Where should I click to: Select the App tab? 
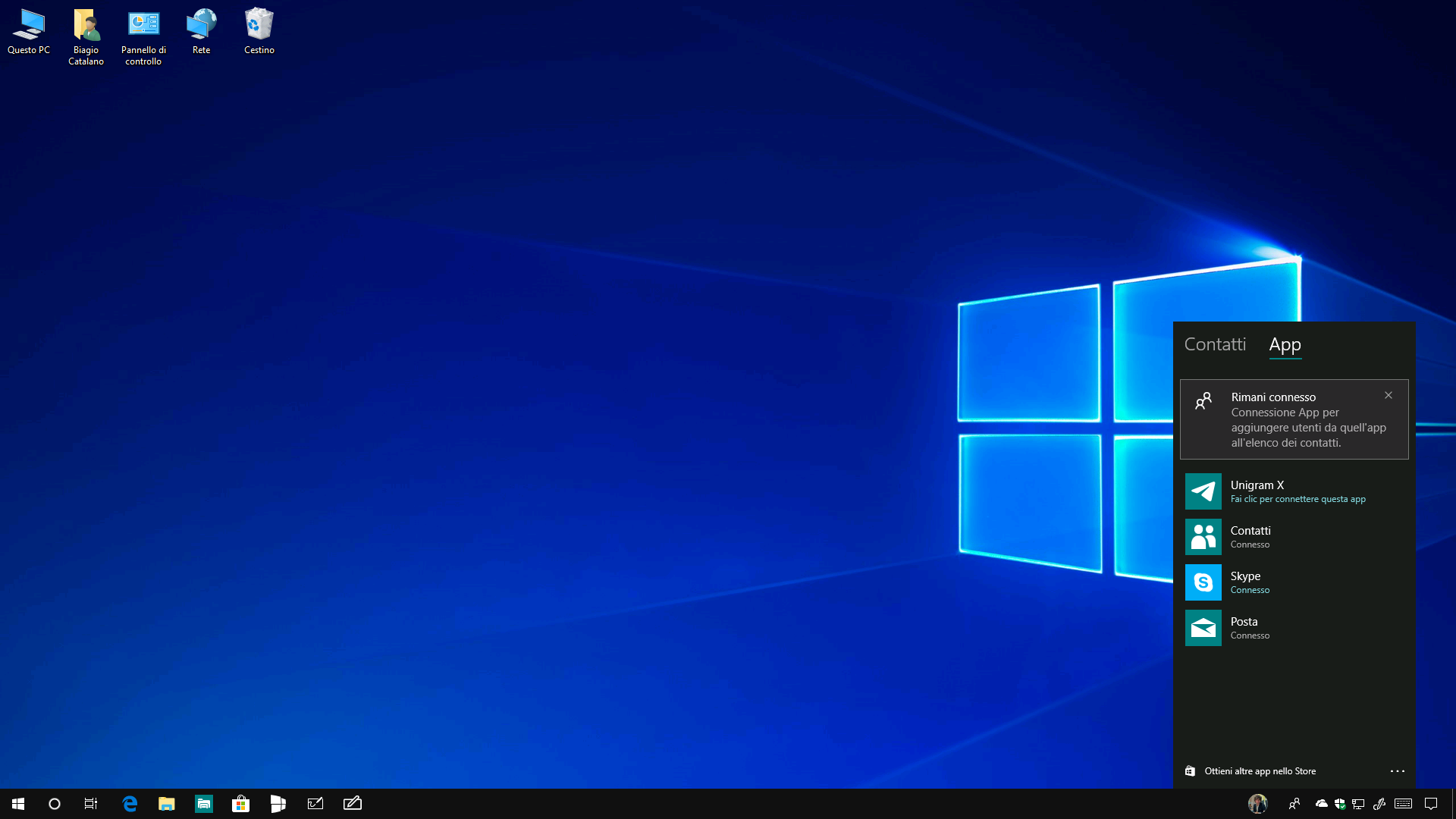coord(1285,345)
